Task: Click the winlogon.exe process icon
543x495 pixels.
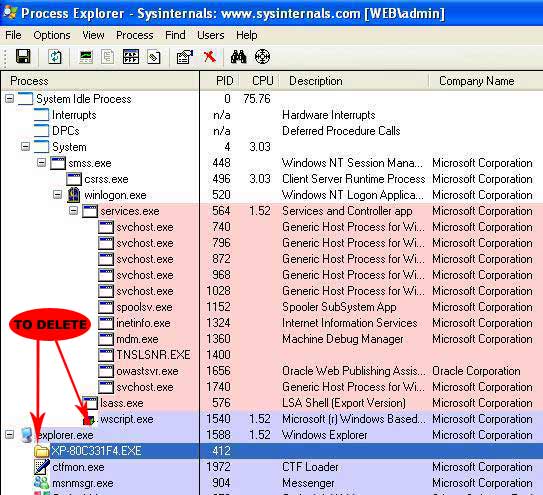Action: pos(73,195)
